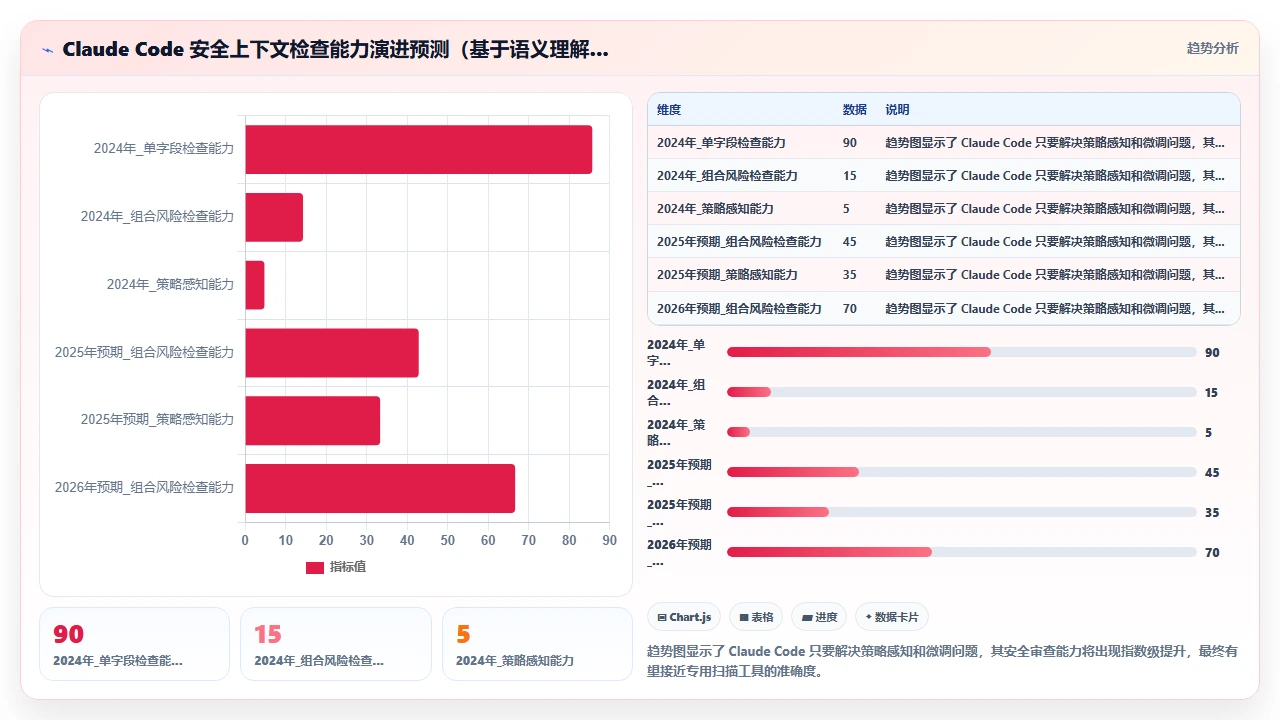
Task: Click the progress bar showing 90
Action: coord(961,352)
